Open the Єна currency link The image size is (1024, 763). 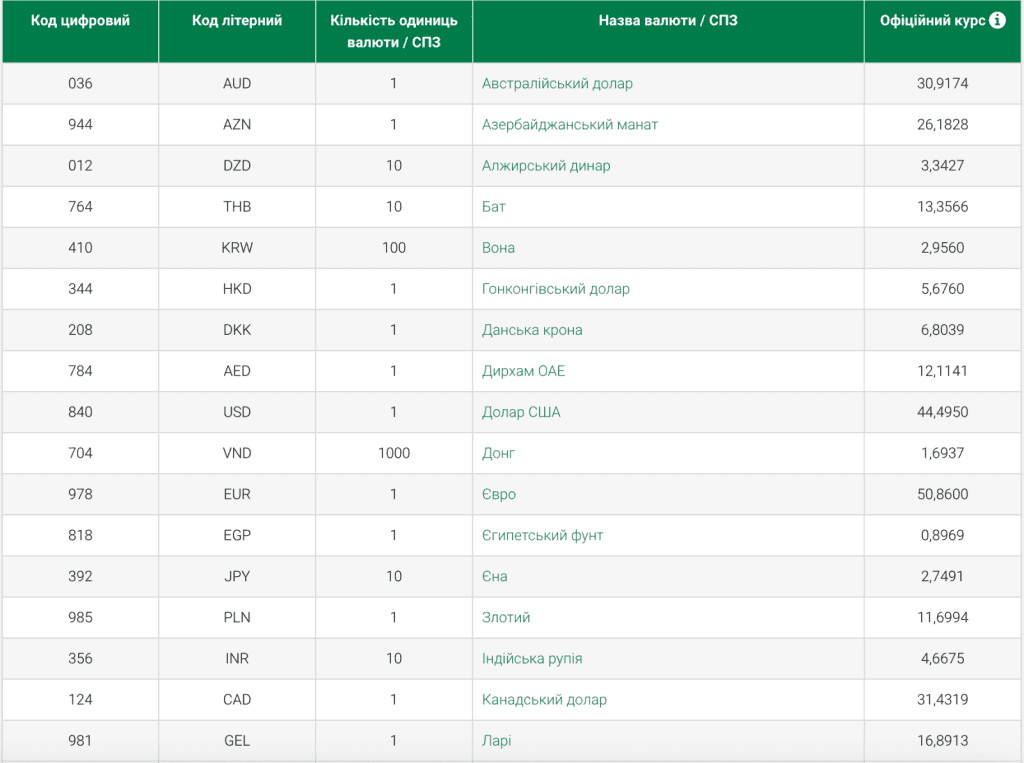pyautogui.click(x=494, y=577)
